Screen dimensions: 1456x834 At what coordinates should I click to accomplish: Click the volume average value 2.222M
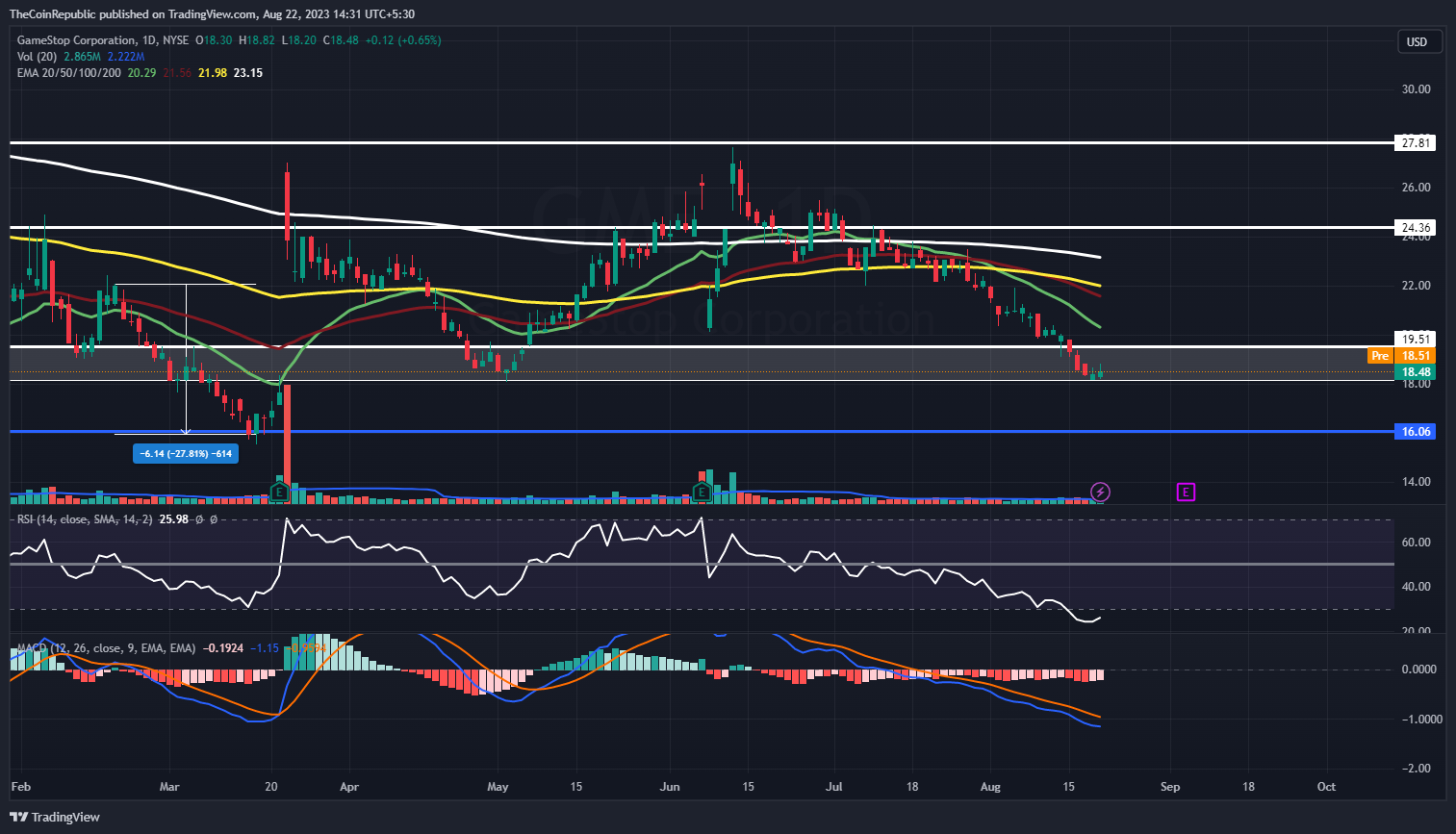coord(125,57)
